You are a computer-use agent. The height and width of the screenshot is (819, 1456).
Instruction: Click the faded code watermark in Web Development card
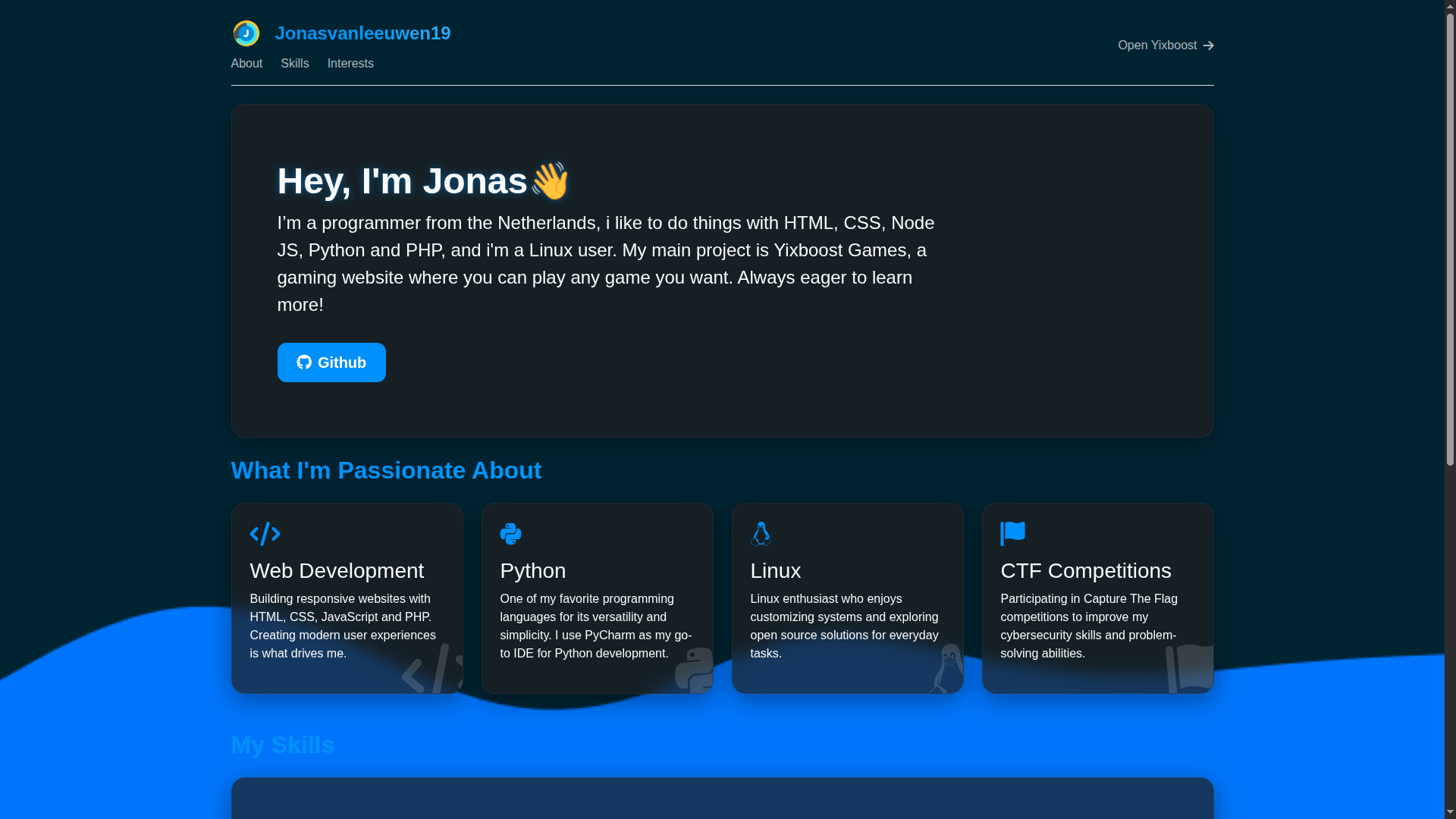432,669
